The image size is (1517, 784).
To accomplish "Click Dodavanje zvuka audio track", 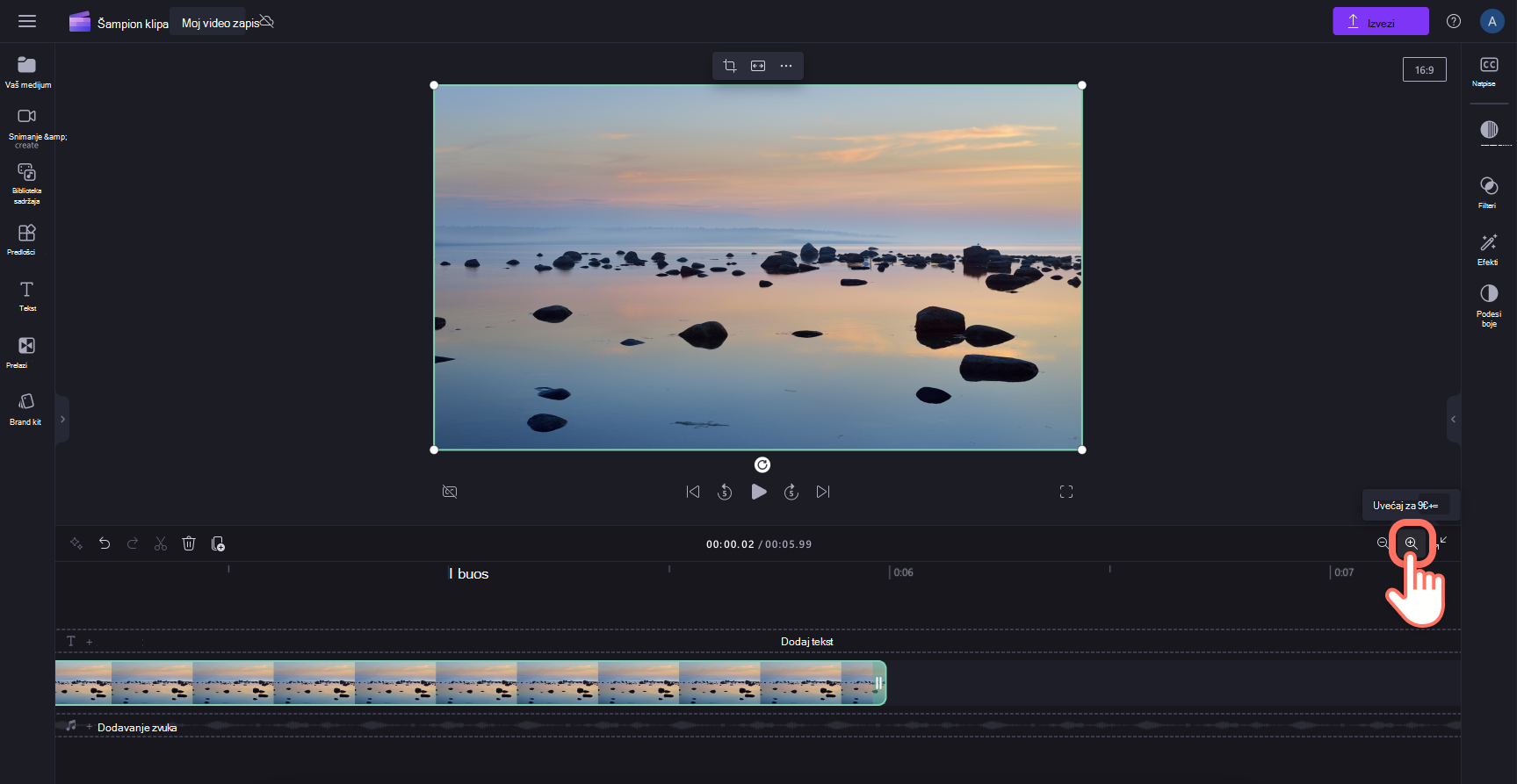I will 137,728.
